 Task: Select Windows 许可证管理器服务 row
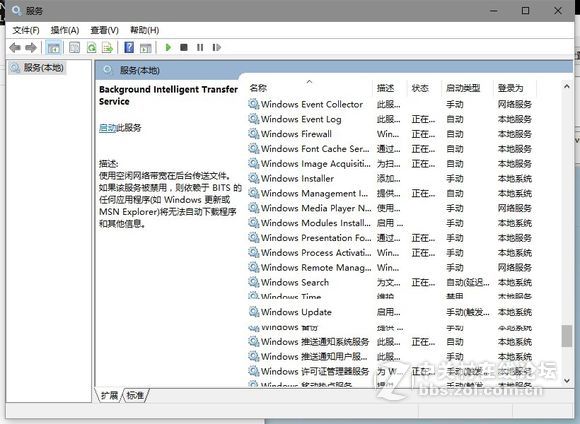(x=390, y=371)
